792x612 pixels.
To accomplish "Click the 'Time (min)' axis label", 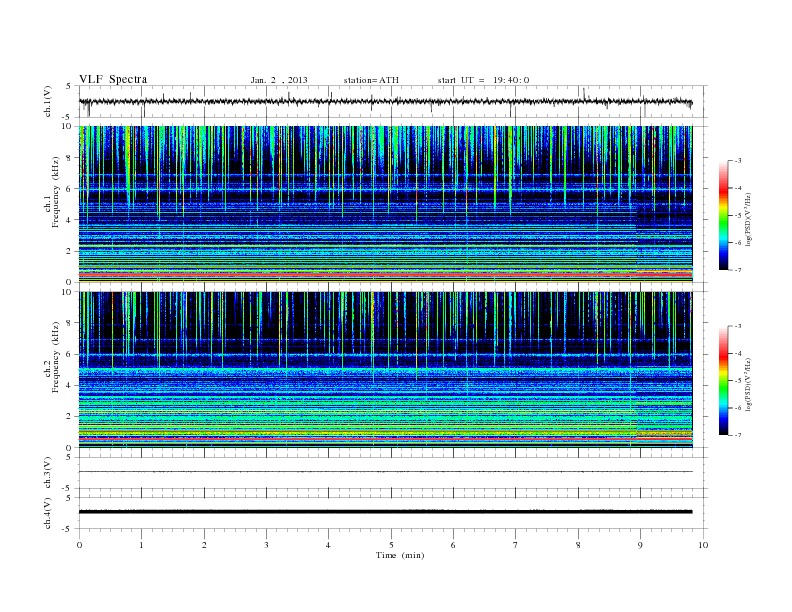I will click(x=400, y=555).
